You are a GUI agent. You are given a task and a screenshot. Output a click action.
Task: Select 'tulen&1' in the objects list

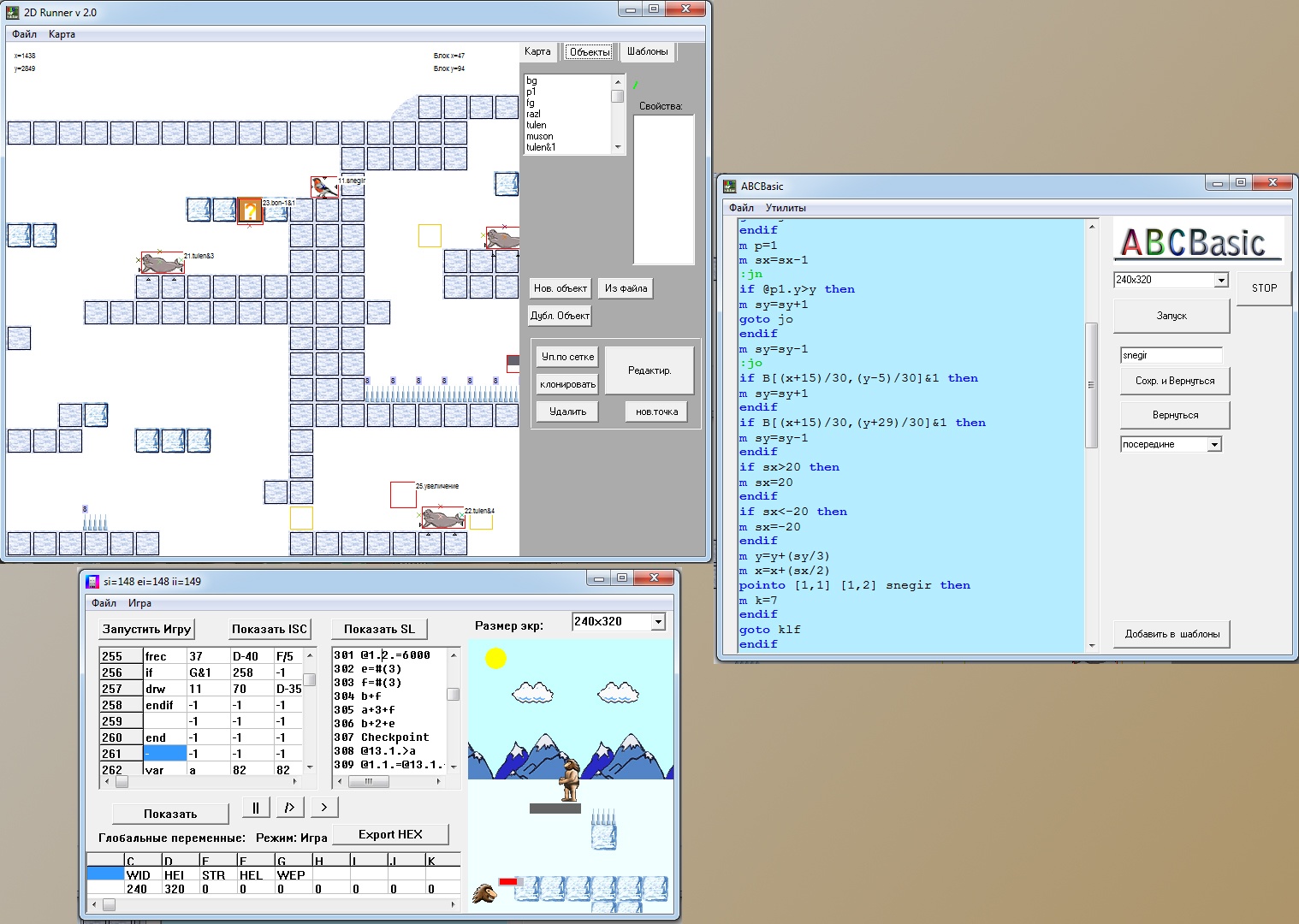[x=541, y=147]
